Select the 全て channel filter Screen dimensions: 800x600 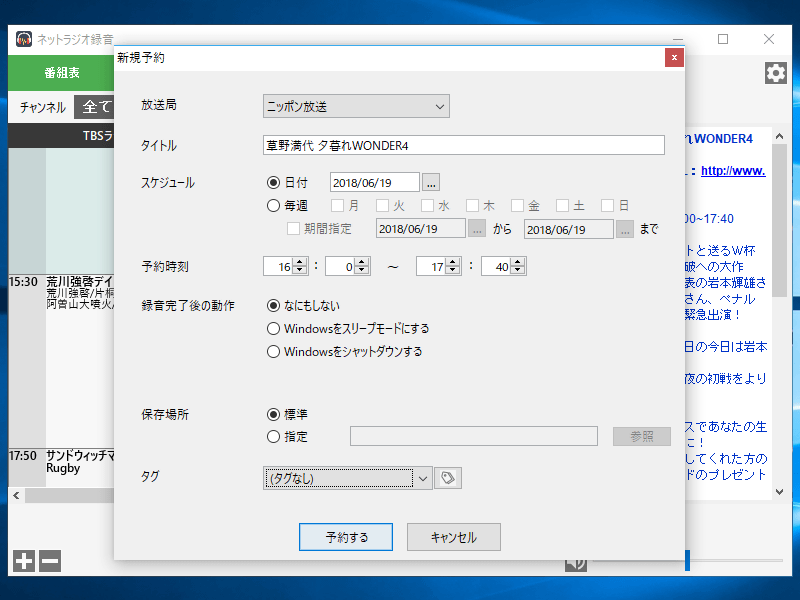(97, 107)
